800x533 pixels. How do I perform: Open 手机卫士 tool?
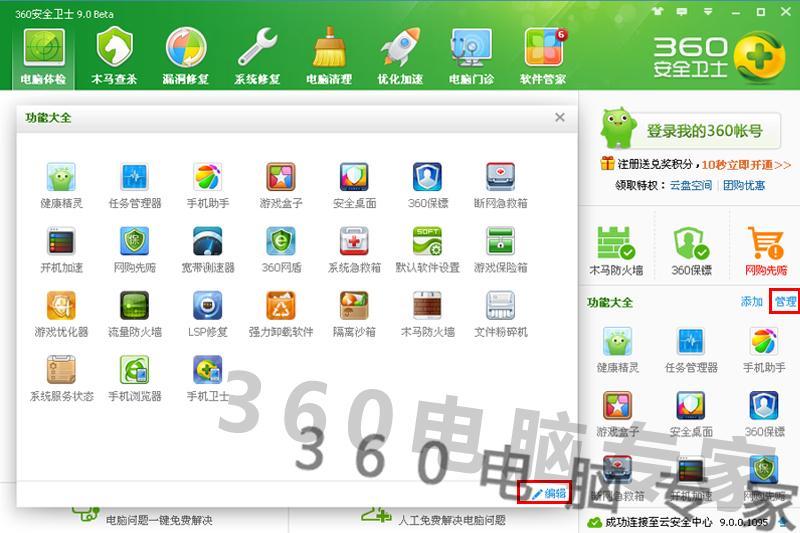coord(208,378)
